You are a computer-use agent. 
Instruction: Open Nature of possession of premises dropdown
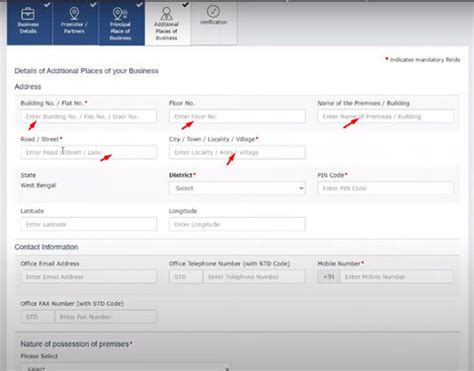point(127,367)
